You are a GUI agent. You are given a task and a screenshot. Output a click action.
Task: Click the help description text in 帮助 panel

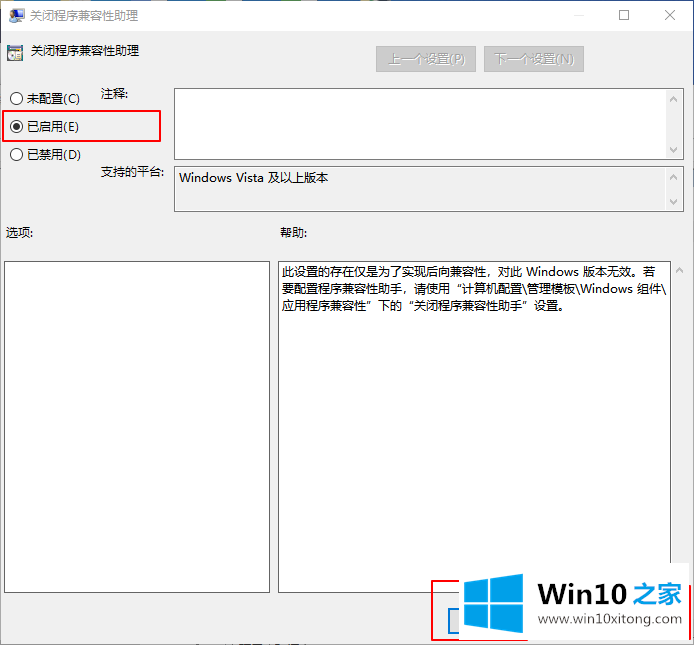tap(474, 289)
